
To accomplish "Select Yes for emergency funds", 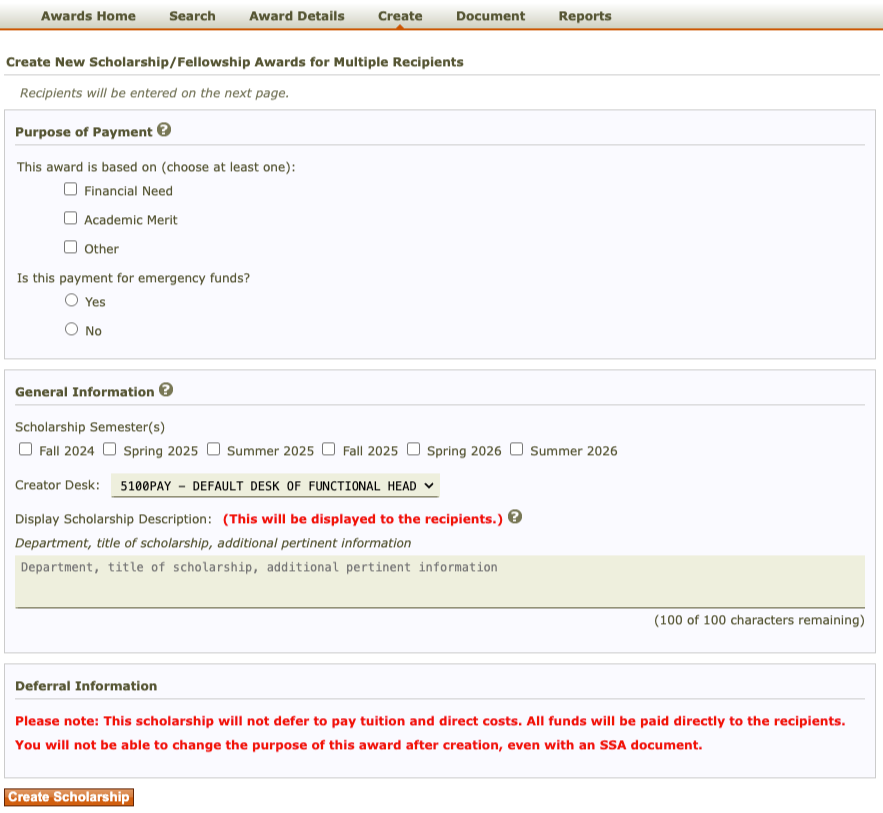I will tap(71, 300).
